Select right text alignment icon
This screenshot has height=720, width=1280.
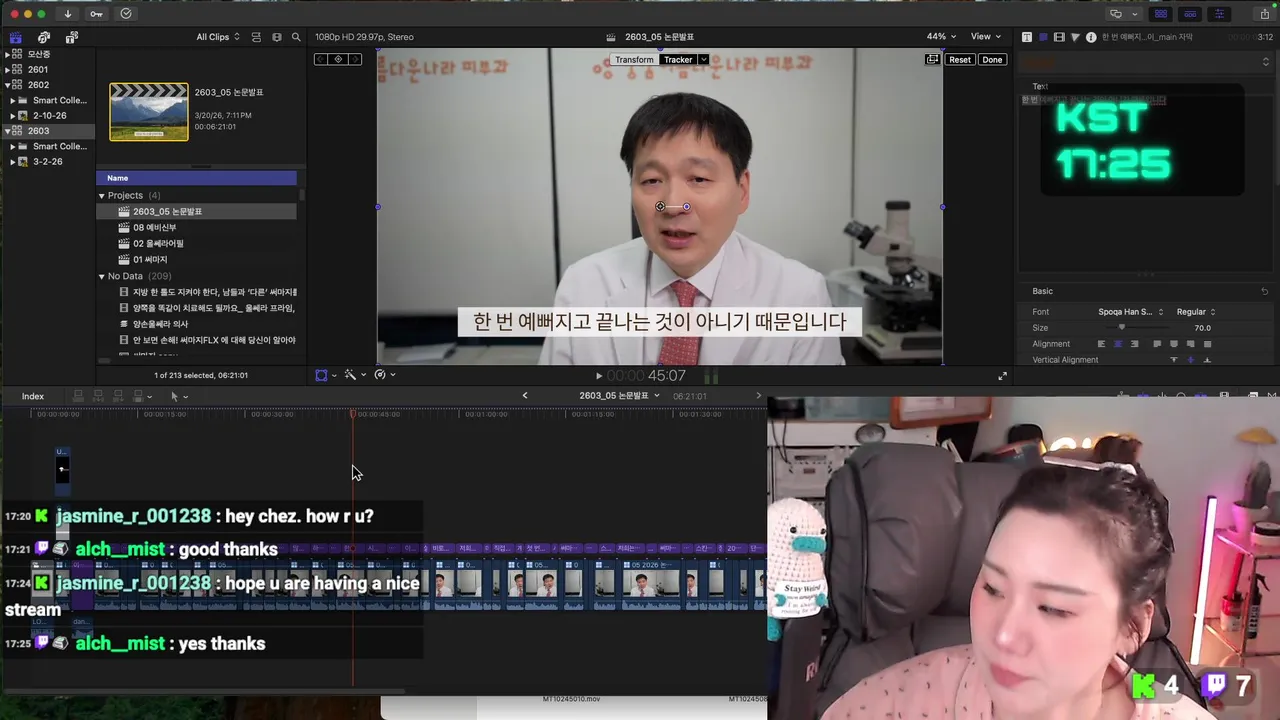pyautogui.click(x=1134, y=344)
